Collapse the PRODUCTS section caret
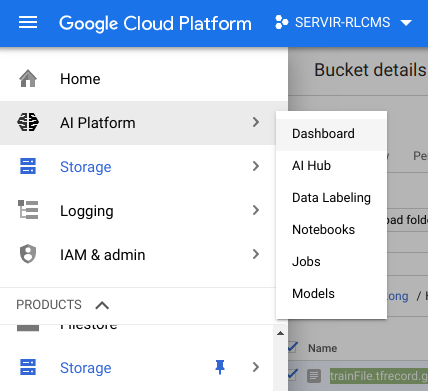The width and height of the screenshot is (428, 391). point(102,305)
